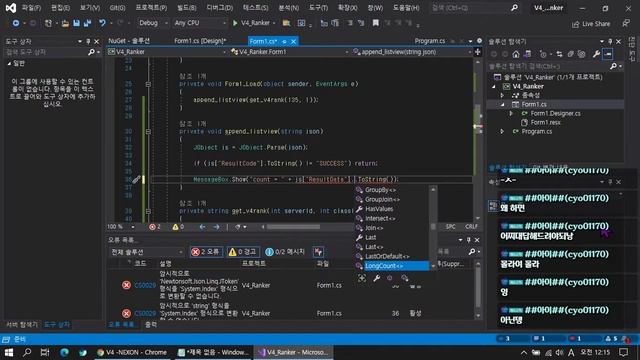
Task: Expand the Program.cs node
Action: point(502,131)
